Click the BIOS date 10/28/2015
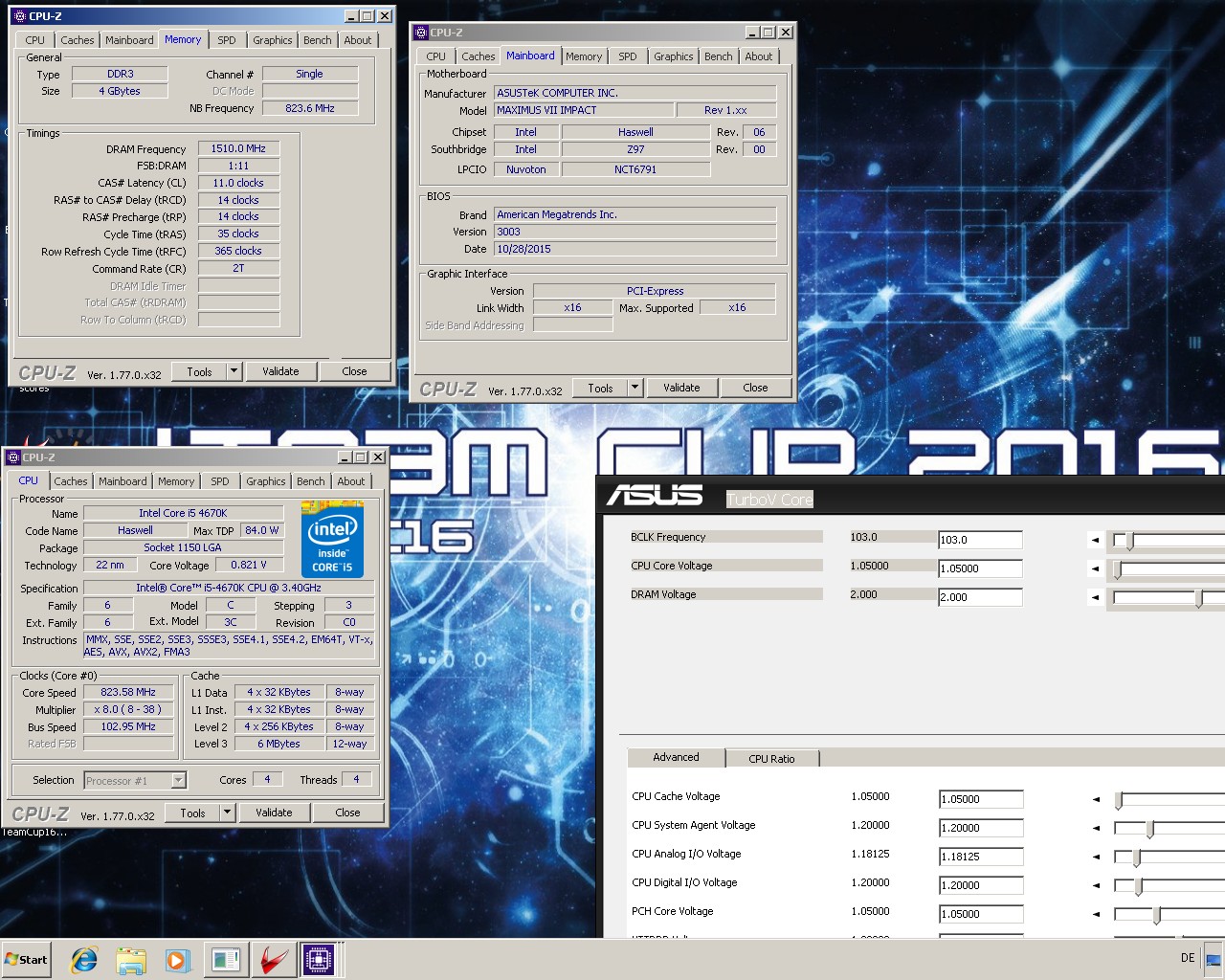 click(635, 249)
